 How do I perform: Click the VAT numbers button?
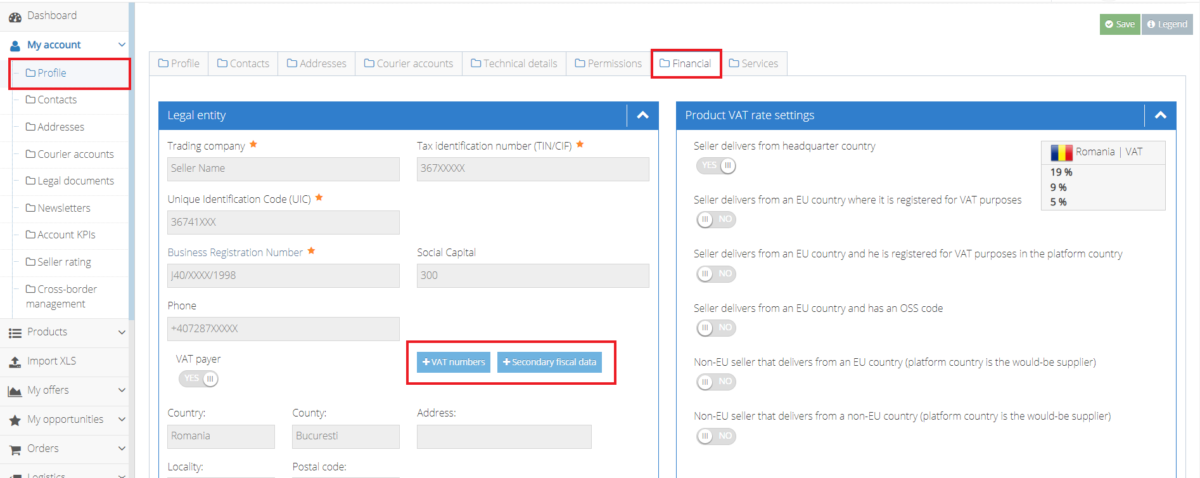pyautogui.click(x=454, y=362)
